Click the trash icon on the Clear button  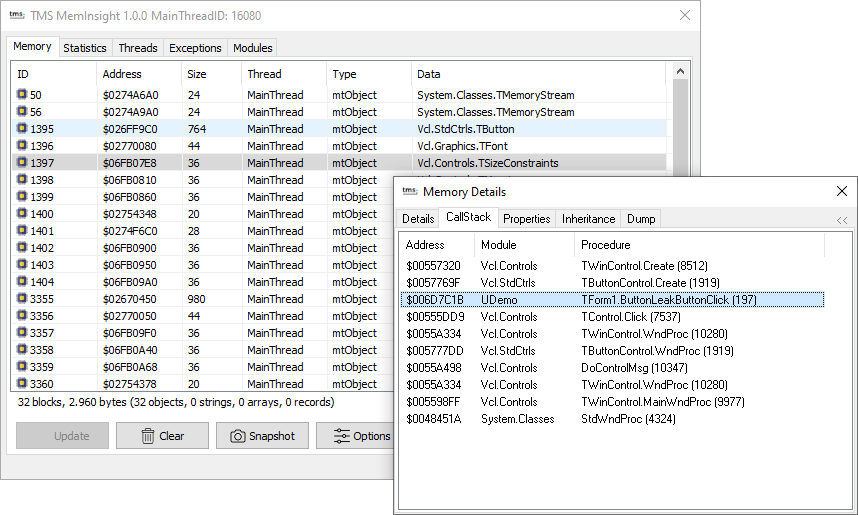pyautogui.click(x=147, y=436)
